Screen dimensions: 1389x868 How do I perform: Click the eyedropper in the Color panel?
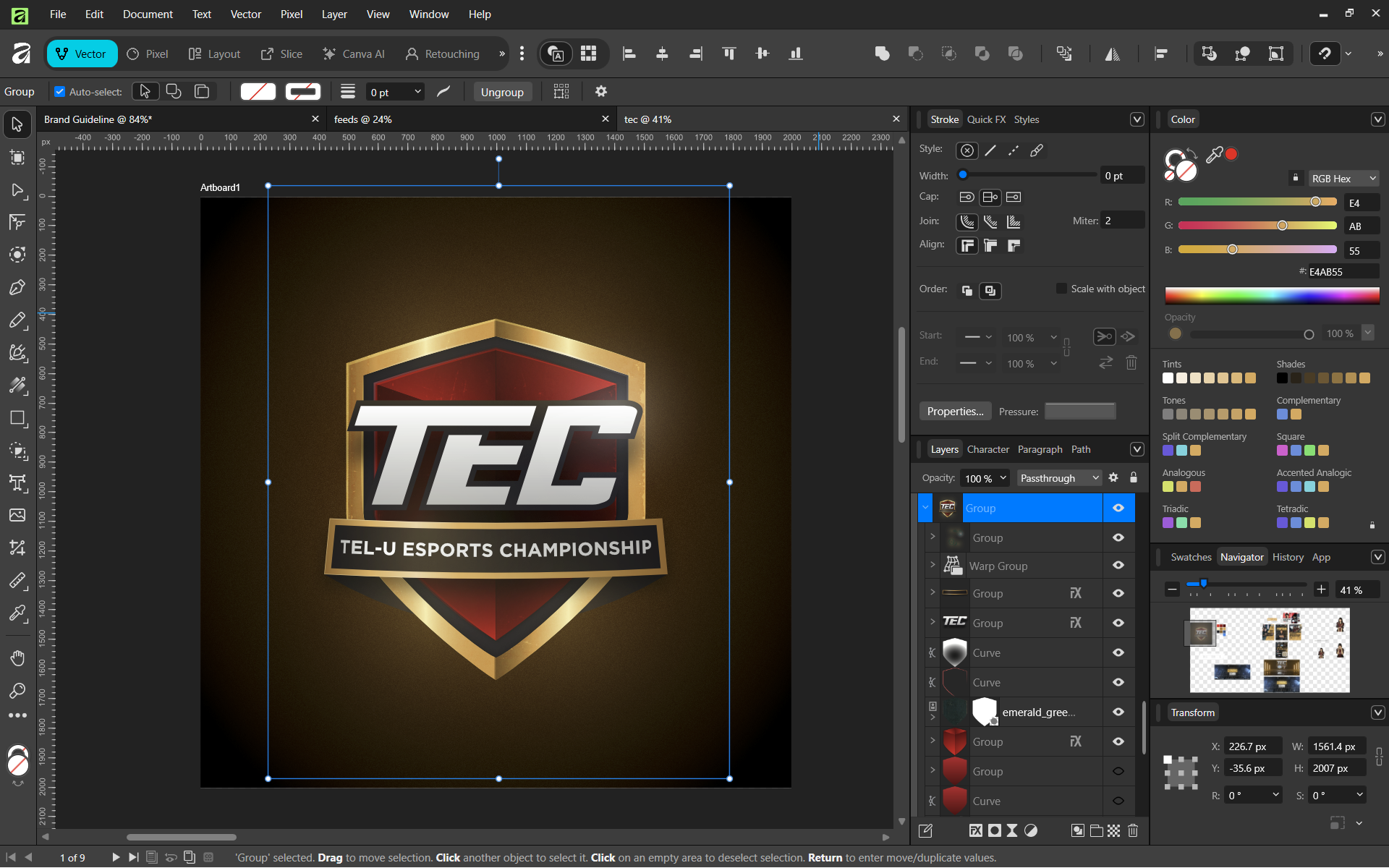tap(1214, 154)
